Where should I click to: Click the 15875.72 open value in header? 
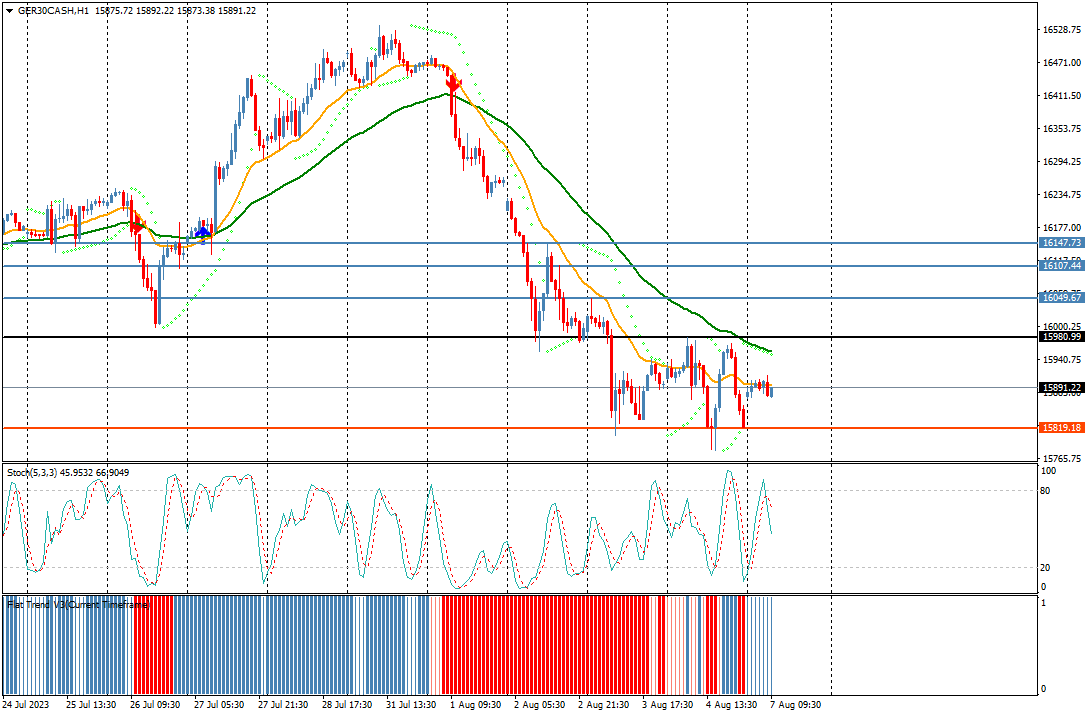114,10
